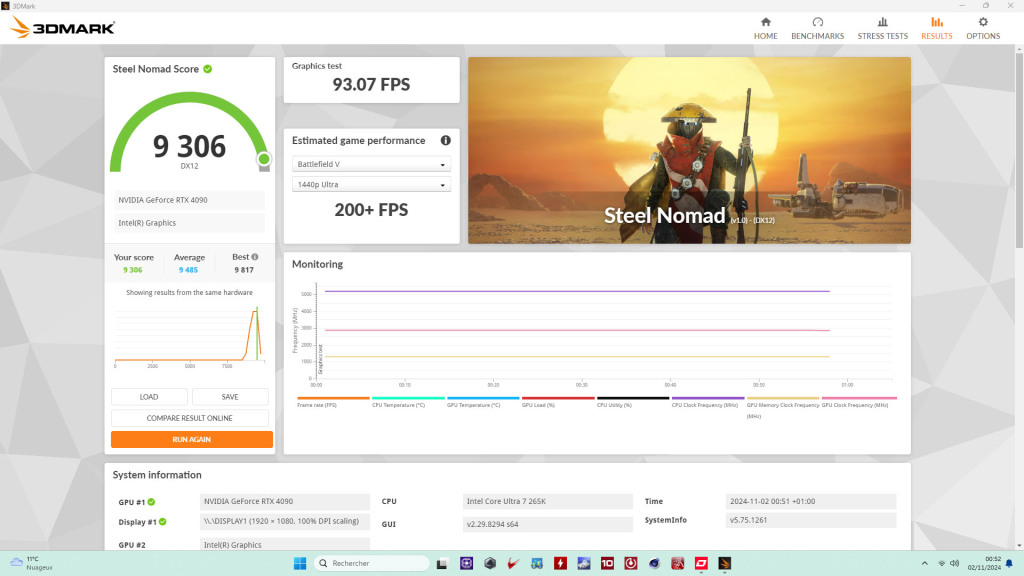Click the Best score 9 817
This screenshot has width=1024, height=576.
click(244, 270)
